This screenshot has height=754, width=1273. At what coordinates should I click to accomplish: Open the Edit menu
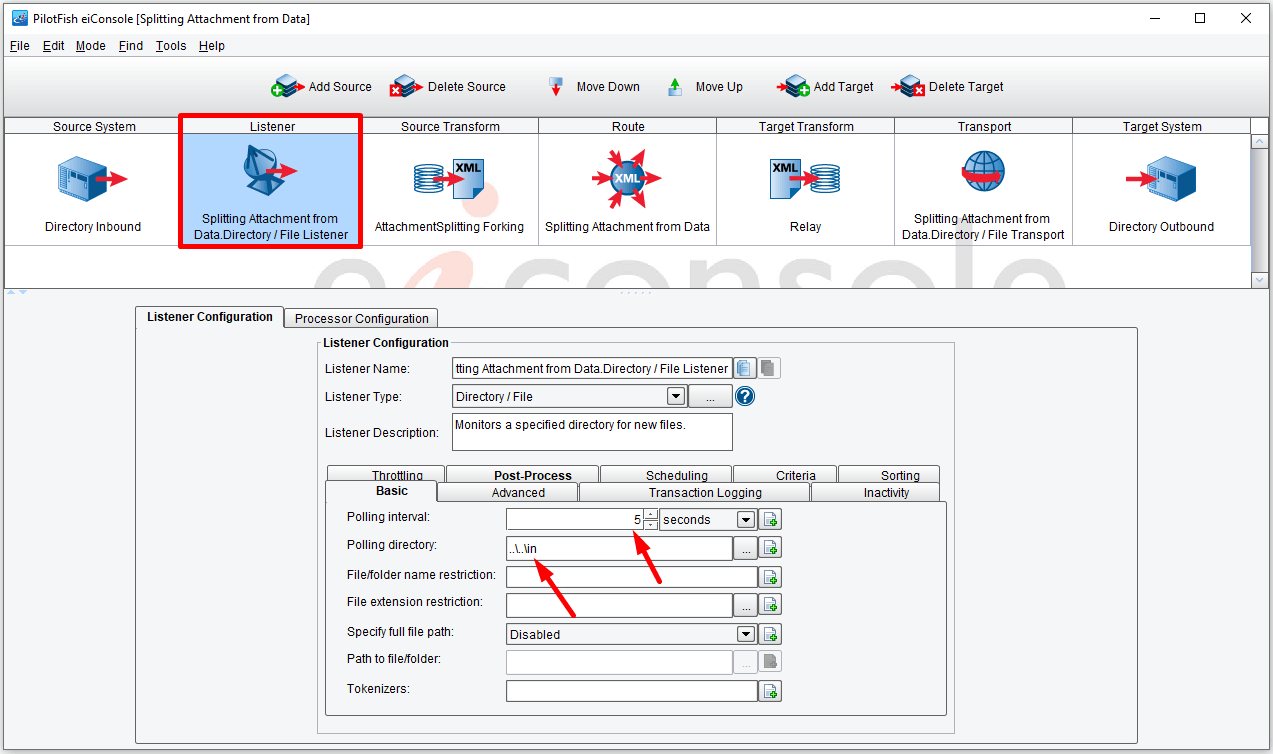click(x=53, y=46)
